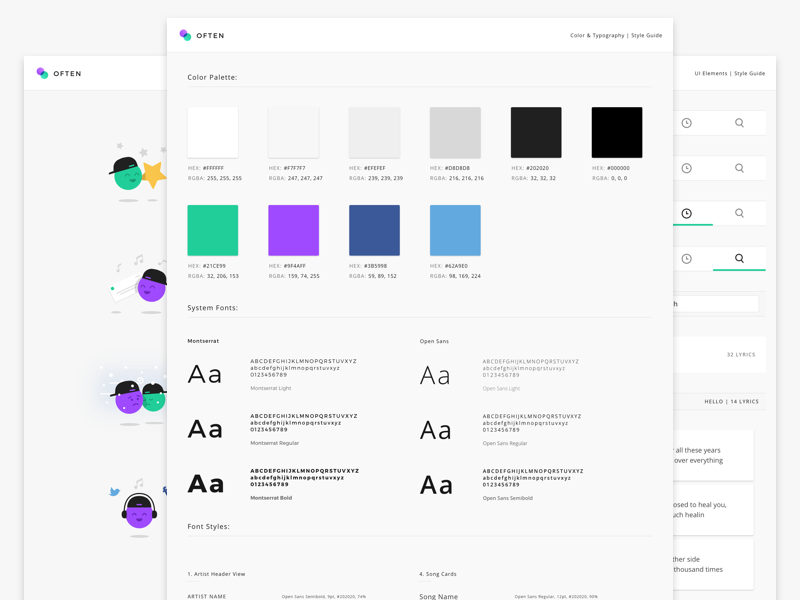800x600 pixels.
Task: Click the two characters with shared cap illustration
Action: (138, 396)
